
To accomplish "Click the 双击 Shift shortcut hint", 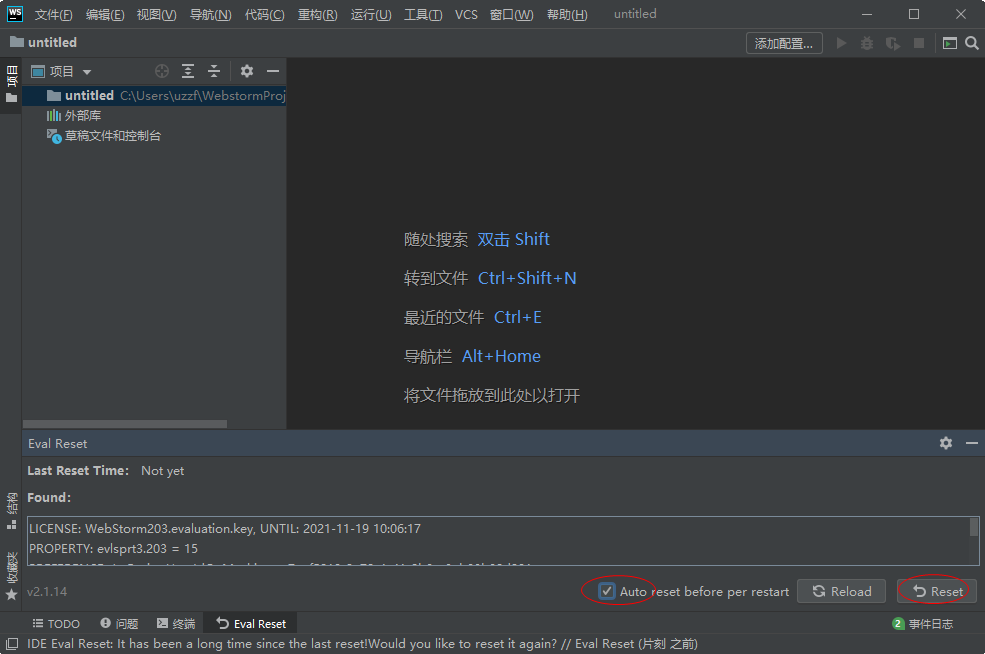I will pyautogui.click(x=513, y=239).
